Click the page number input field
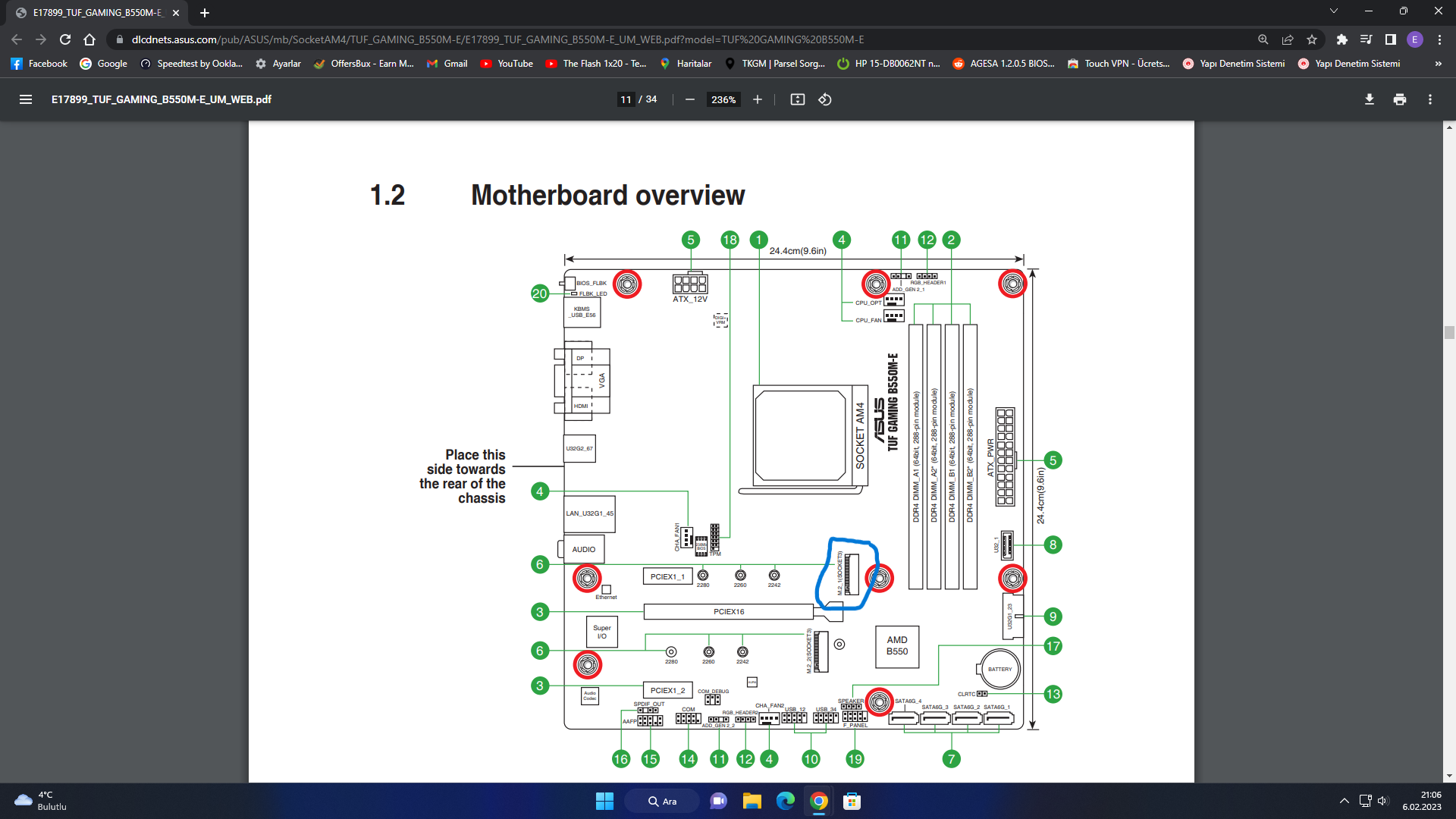 [x=626, y=99]
